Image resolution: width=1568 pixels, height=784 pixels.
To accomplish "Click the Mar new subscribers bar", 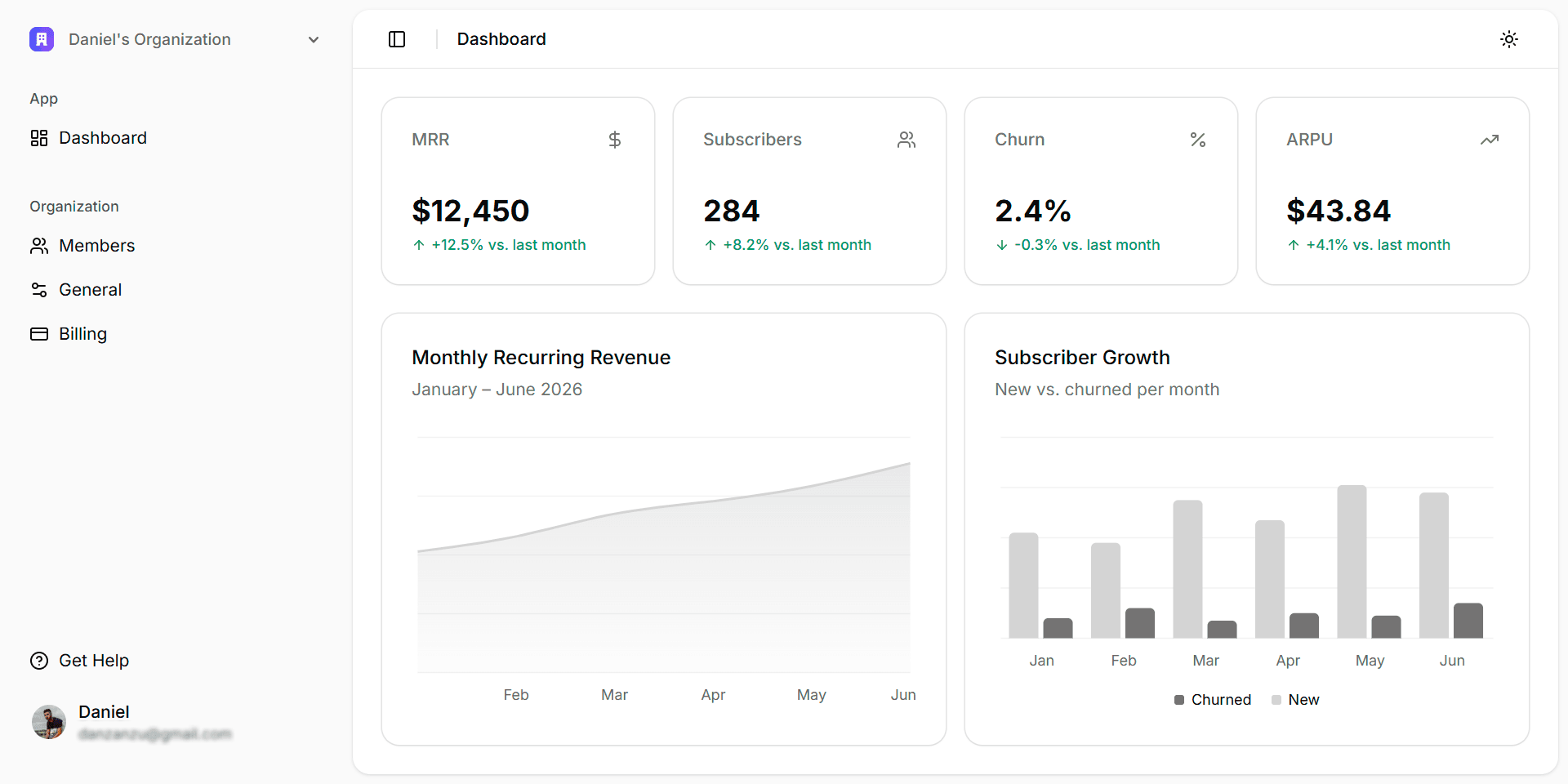I will tap(1188, 569).
